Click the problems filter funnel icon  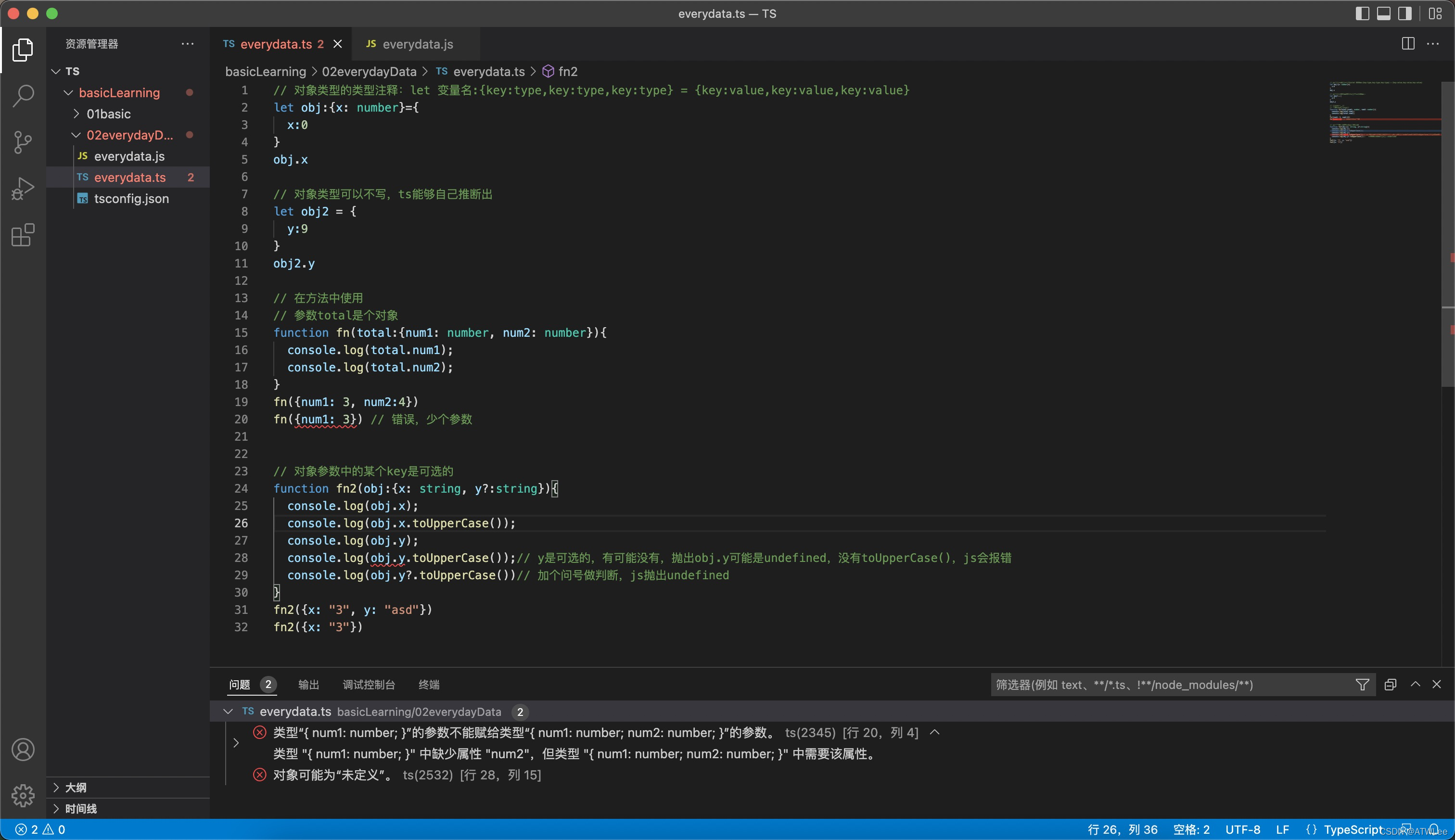point(1362,685)
